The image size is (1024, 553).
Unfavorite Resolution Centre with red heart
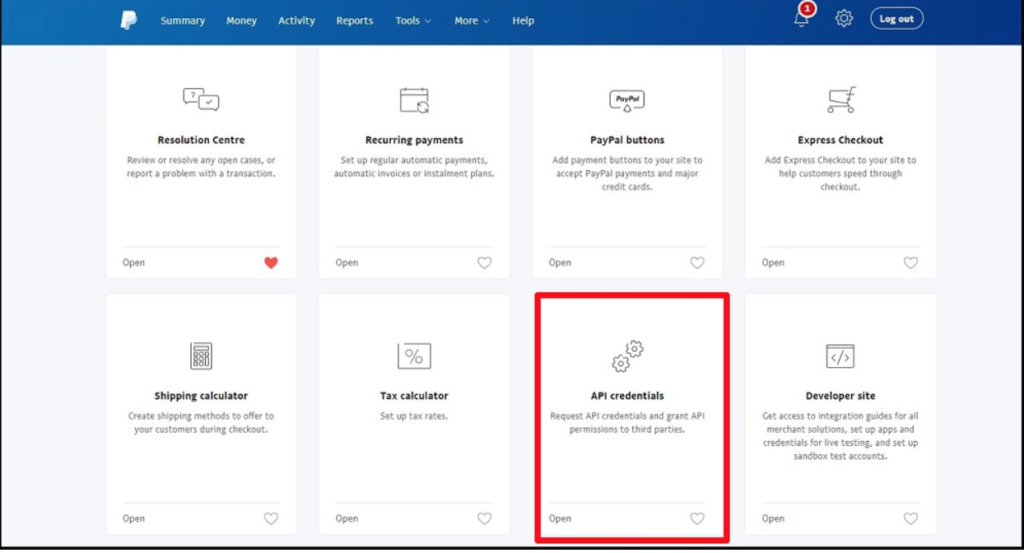[271, 263]
